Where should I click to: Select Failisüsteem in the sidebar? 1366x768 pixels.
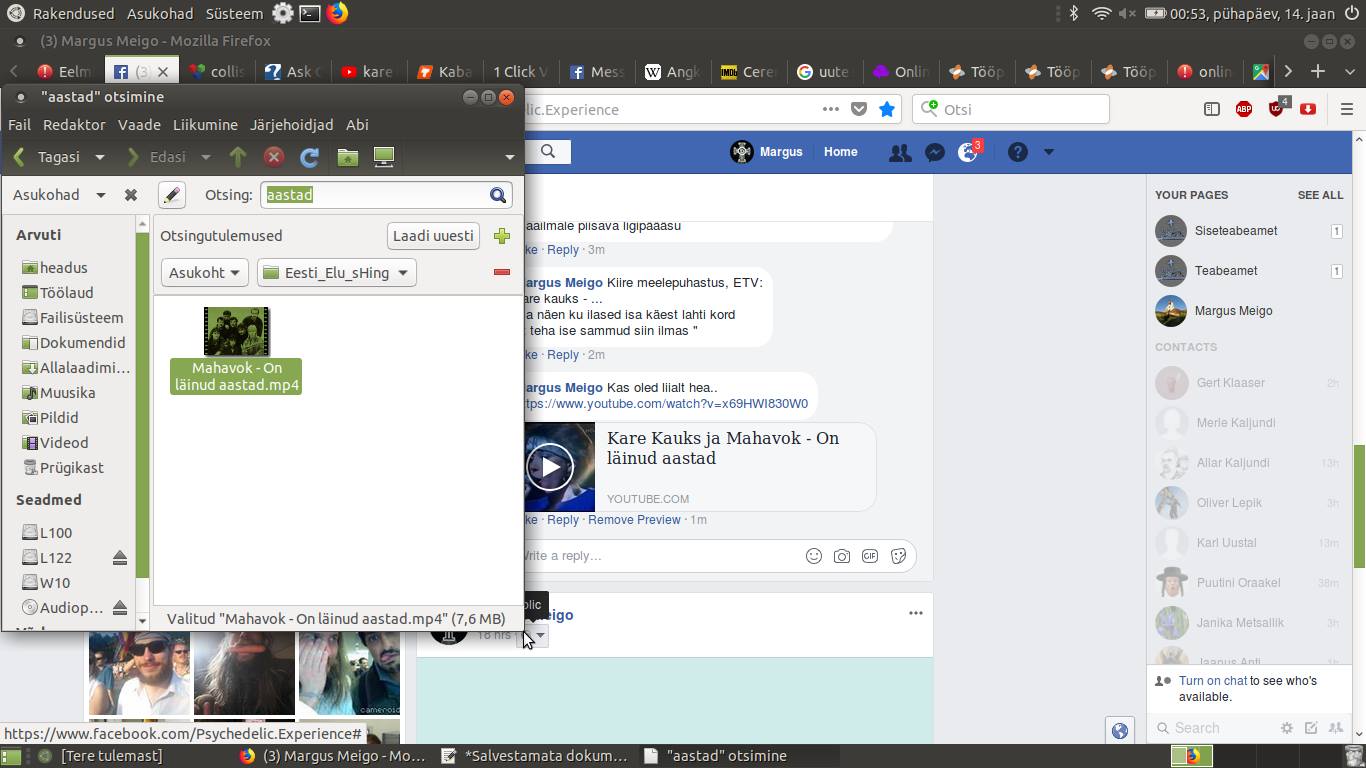click(x=81, y=318)
